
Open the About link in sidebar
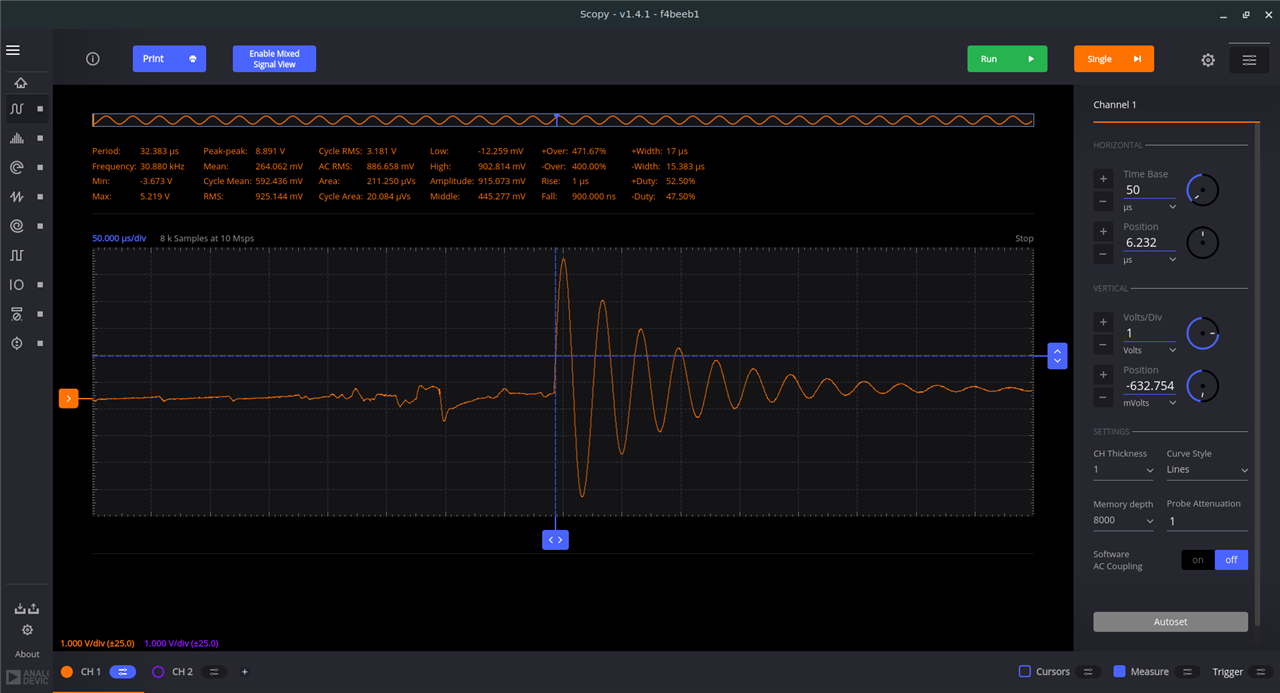tap(27, 655)
